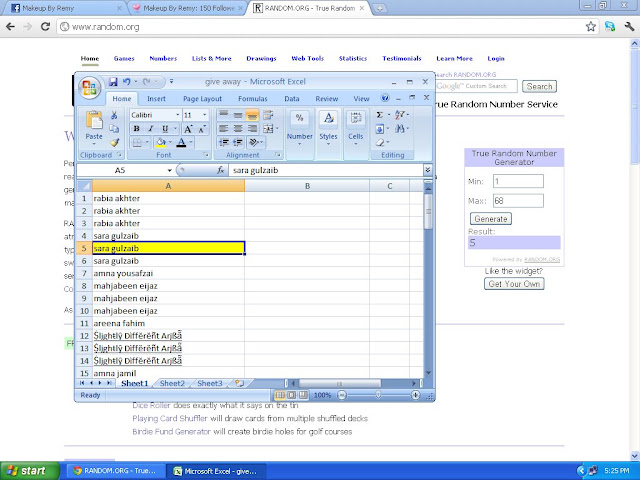This screenshot has width=640, height=480.
Task: Decrease font size with Shrink Font icon
Action: (x=202, y=129)
